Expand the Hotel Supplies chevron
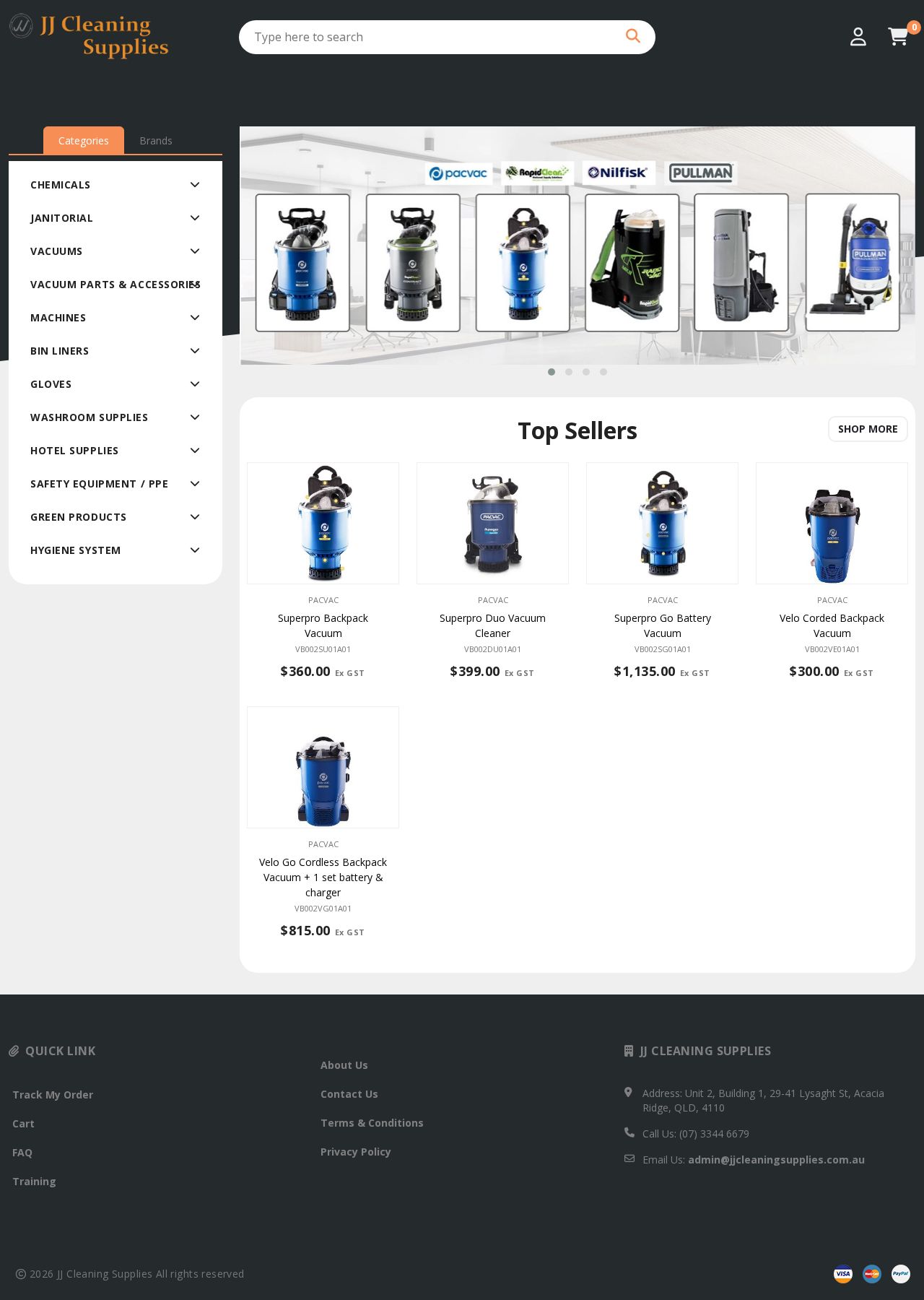Screen dimensions: 924x1300 coord(195,451)
